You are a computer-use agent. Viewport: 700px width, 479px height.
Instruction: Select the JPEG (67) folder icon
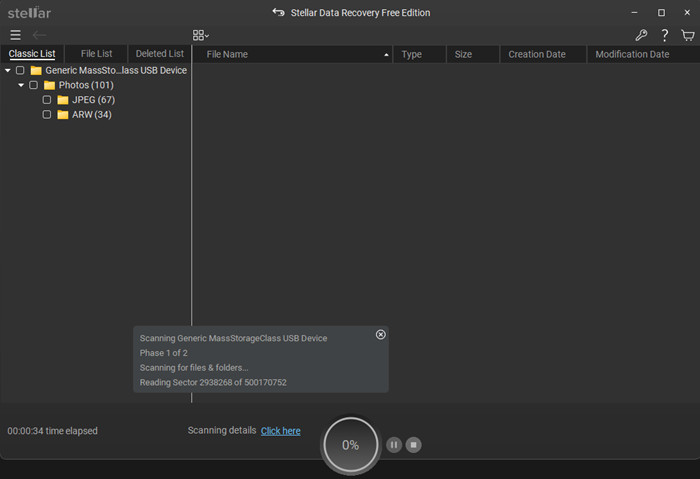pos(63,100)
